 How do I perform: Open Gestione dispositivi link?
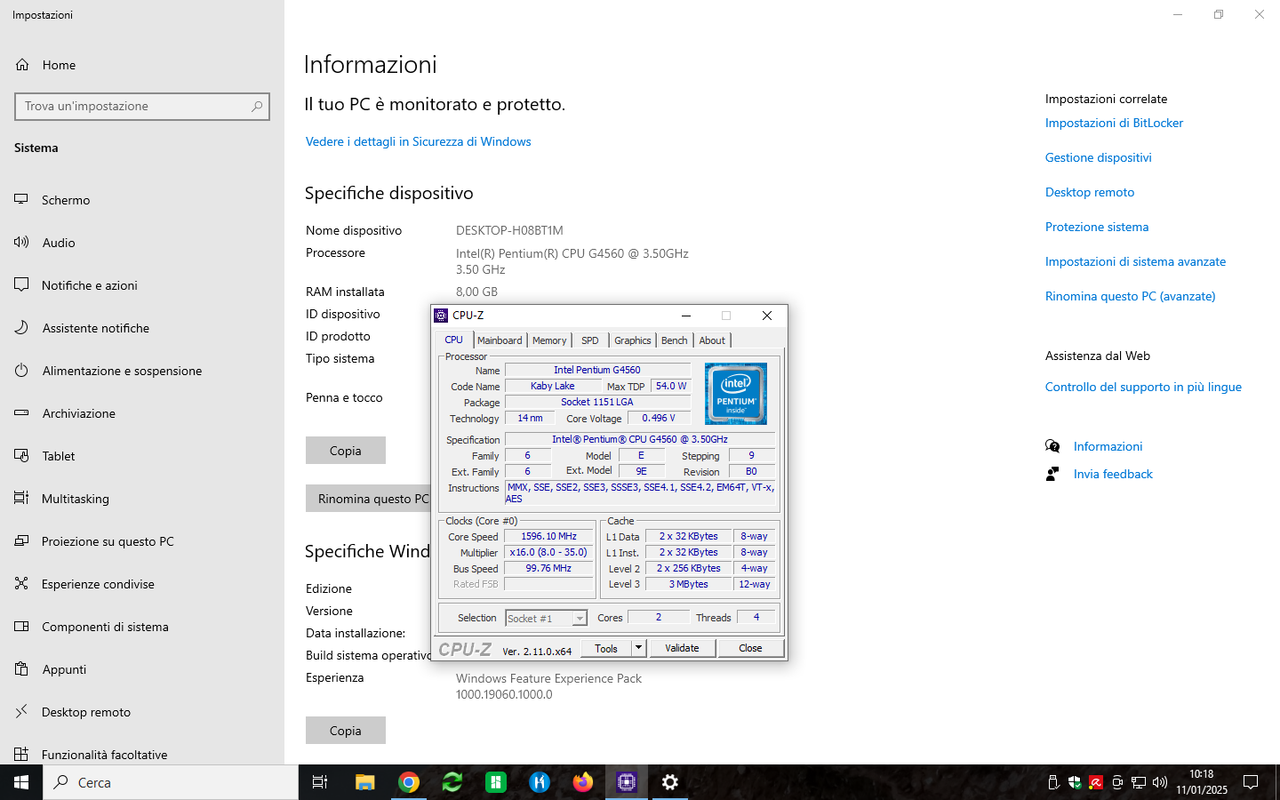(1098, 158)
